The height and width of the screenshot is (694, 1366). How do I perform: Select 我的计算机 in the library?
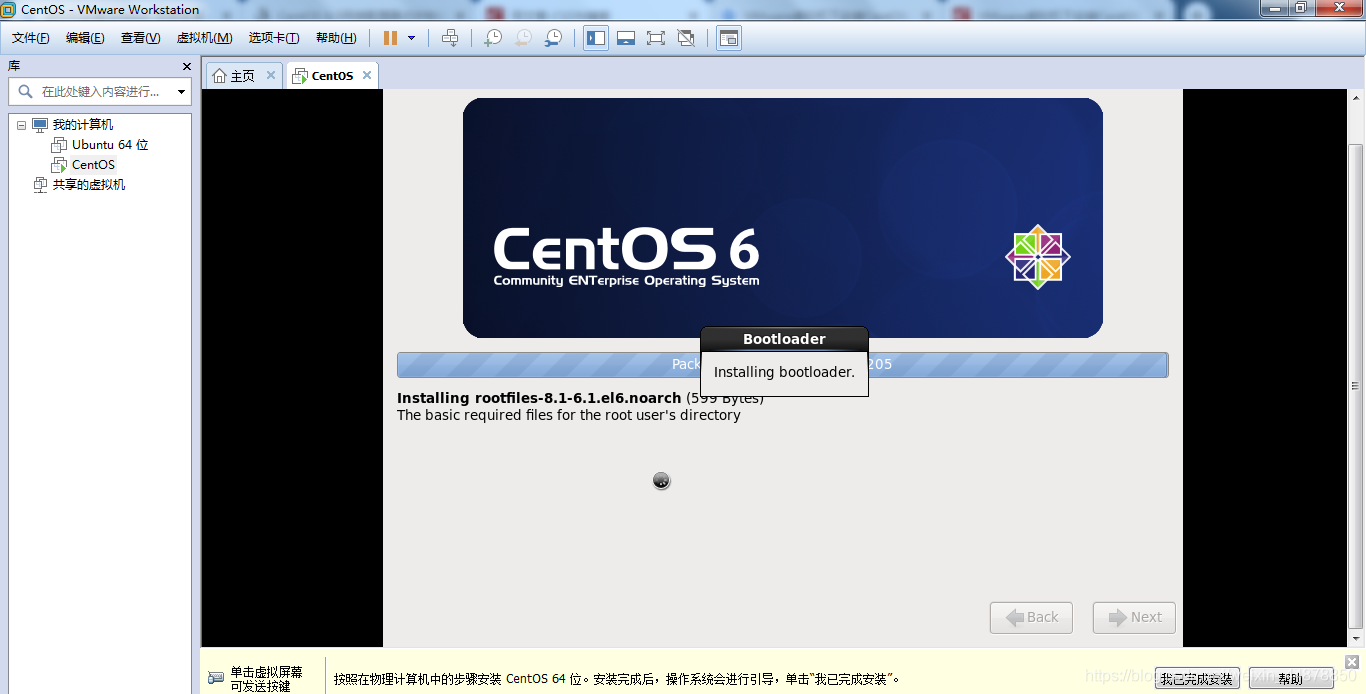click(82, 125)
